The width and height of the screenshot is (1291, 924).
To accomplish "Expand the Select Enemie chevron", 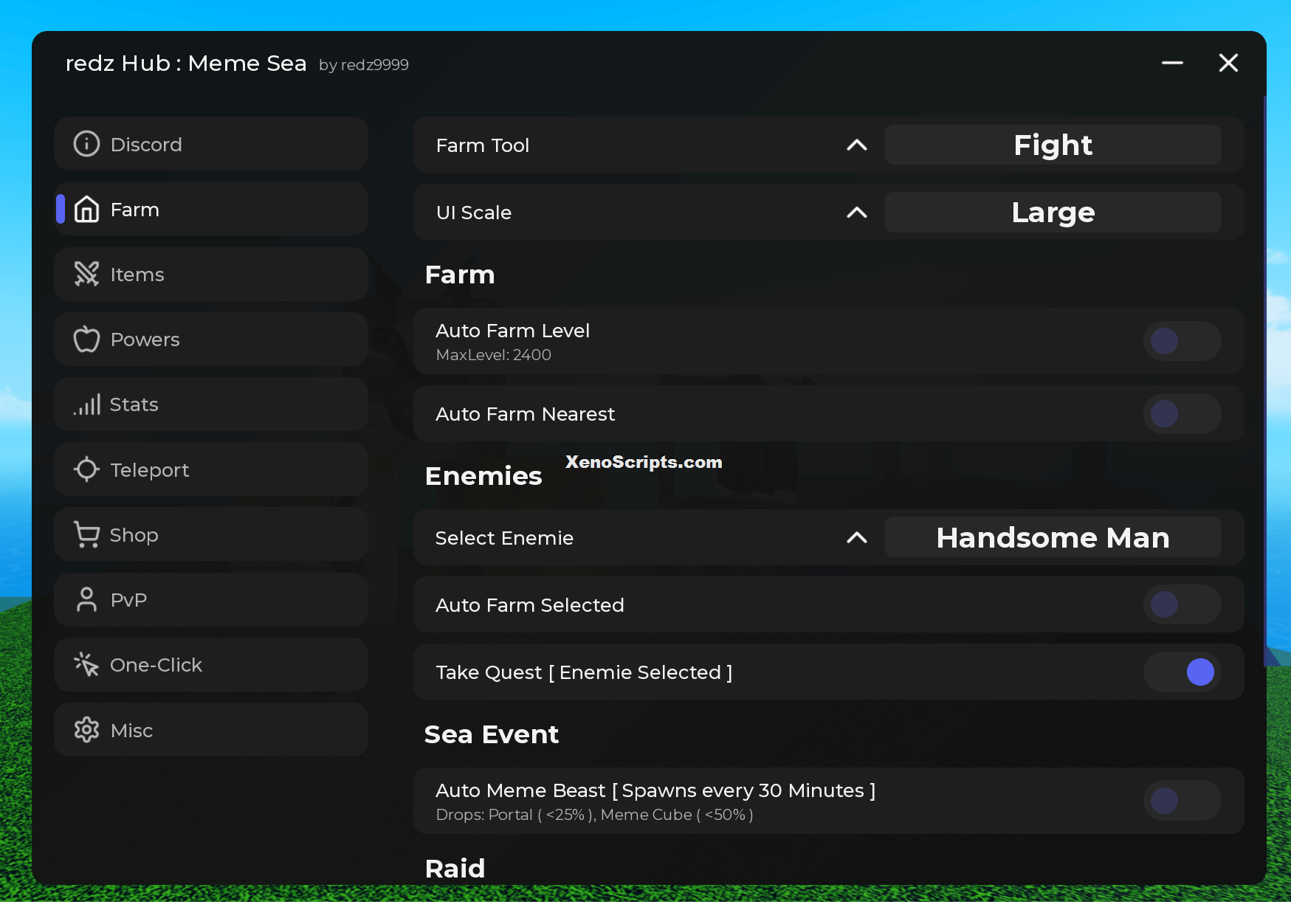I will (x=856, y=537).
